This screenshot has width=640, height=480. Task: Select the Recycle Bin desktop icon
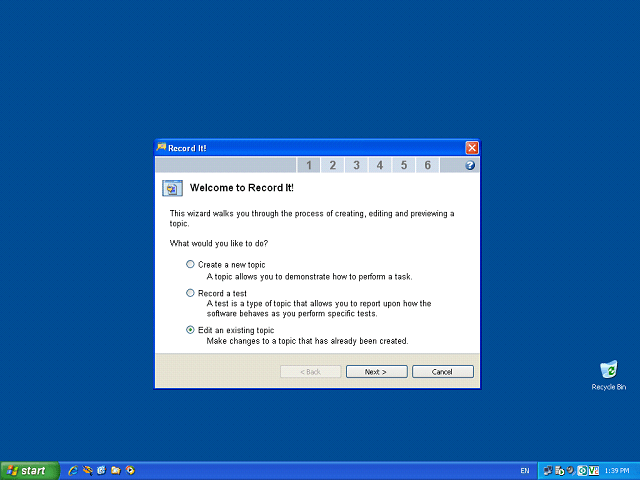(x=609, y=375)
